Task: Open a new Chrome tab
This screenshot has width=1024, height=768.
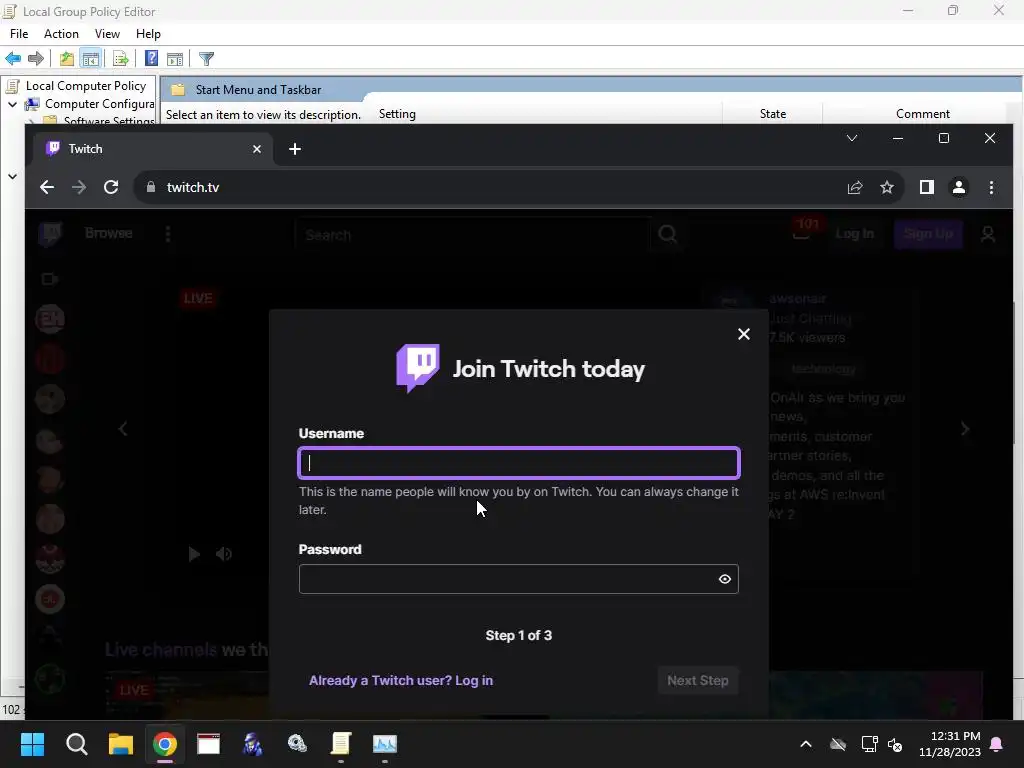Action: [x=295, y=149]
